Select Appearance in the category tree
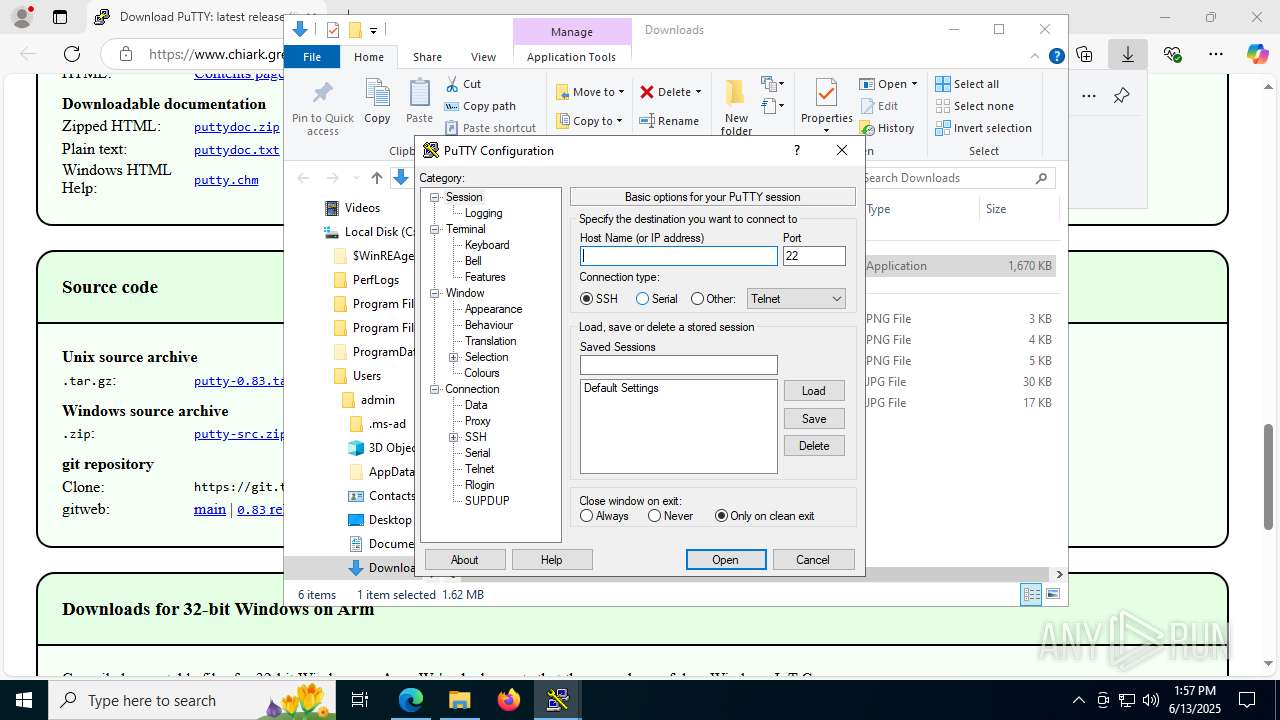Screen dimensions: 1280x720 point(493,309)
